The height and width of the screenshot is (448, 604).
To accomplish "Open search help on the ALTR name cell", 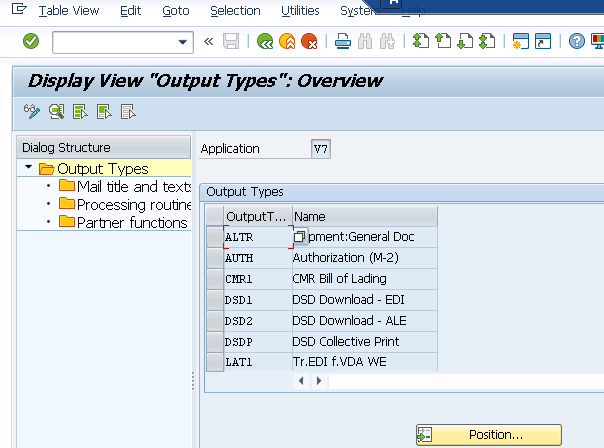I will 300,237.
